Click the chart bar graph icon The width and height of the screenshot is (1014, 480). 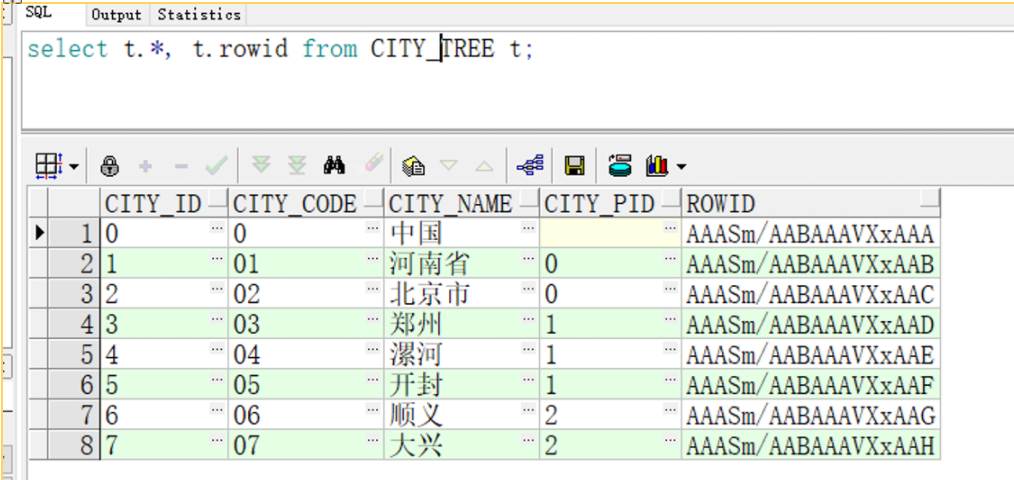coord(656,166)
